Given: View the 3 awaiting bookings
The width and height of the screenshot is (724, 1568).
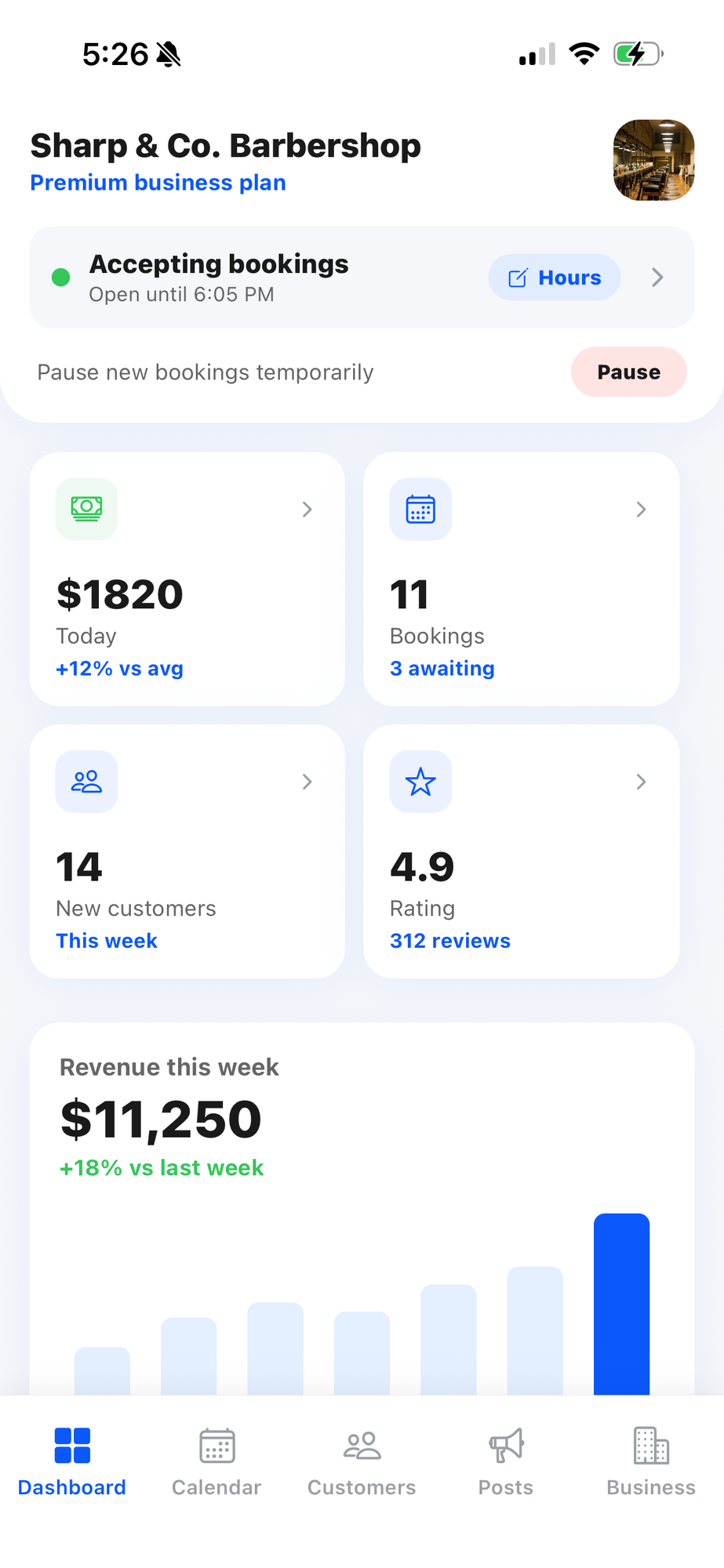Looking at the screenshot, I should point(442,669).
